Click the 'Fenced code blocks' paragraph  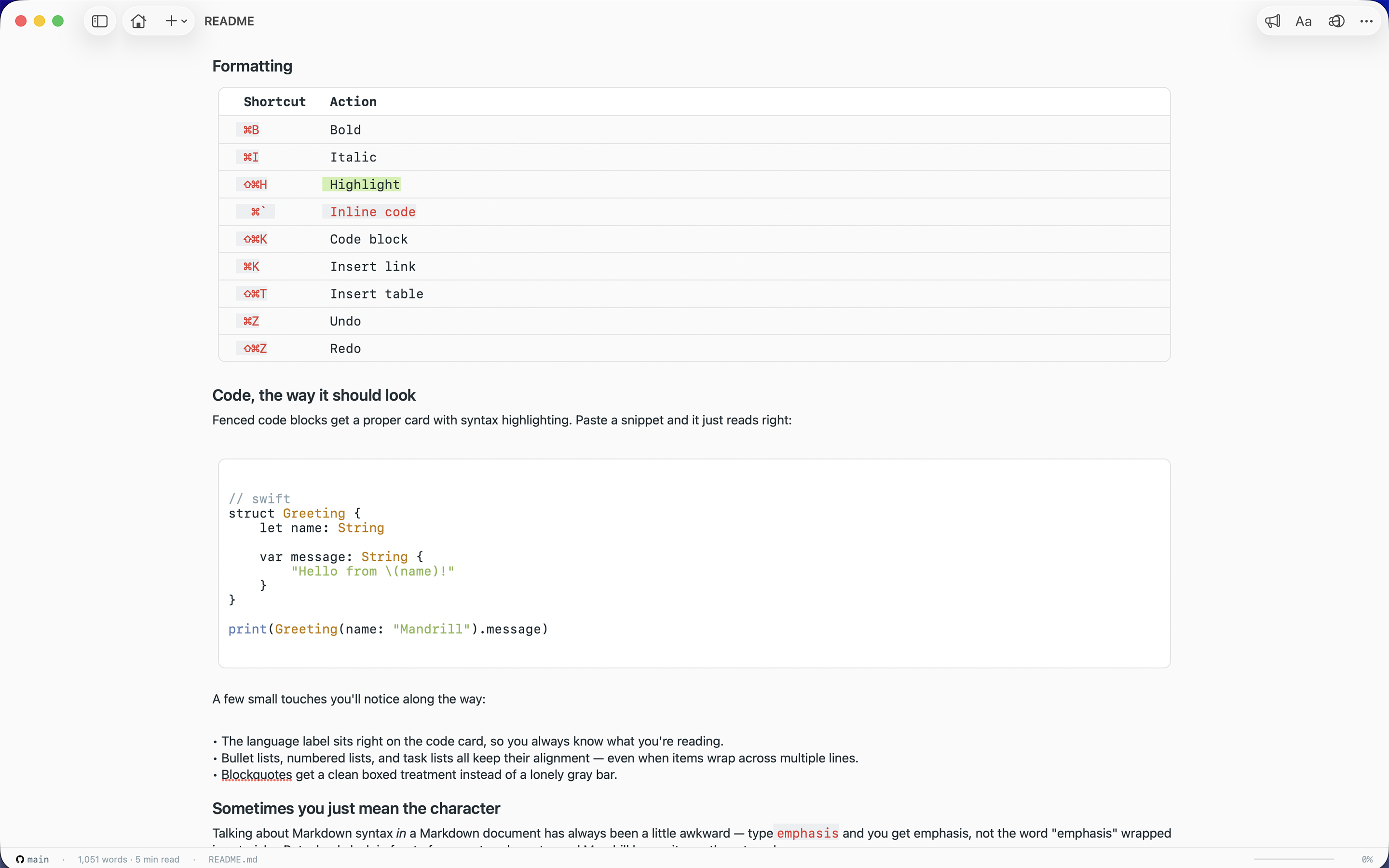[x=502, y=420]
